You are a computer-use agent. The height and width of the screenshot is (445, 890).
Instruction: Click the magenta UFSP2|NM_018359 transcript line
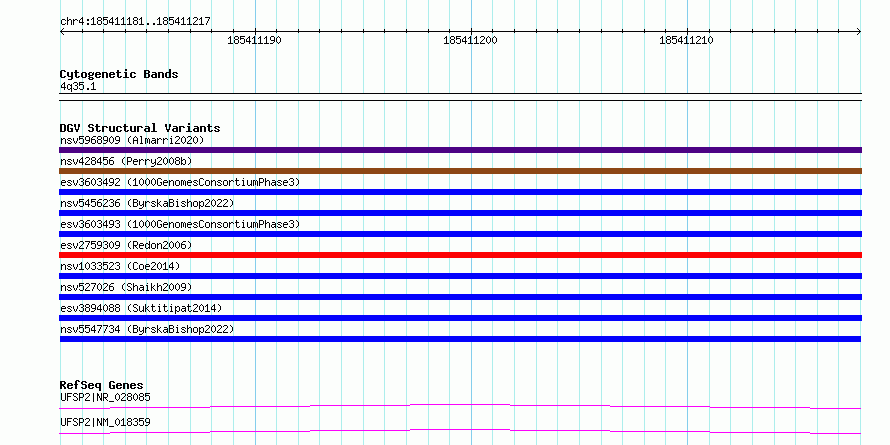click(x=460, y=430)
